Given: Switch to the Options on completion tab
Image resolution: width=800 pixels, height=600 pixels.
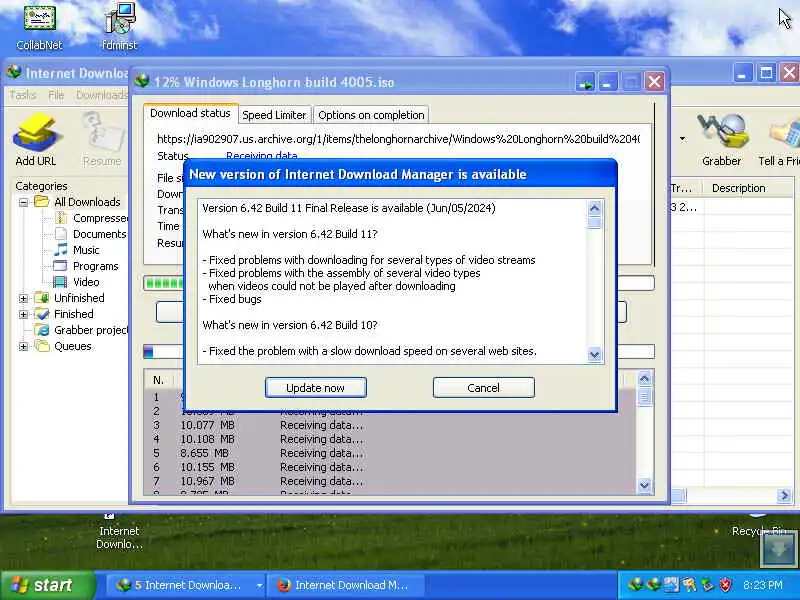Looking at the screenshot, I should [371, 115].
